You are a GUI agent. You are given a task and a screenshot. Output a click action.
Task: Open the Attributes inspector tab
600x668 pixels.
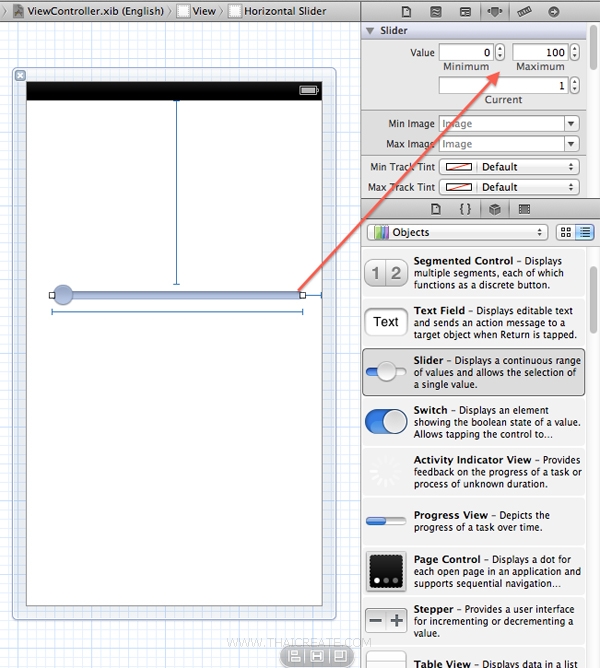(494, 12)
